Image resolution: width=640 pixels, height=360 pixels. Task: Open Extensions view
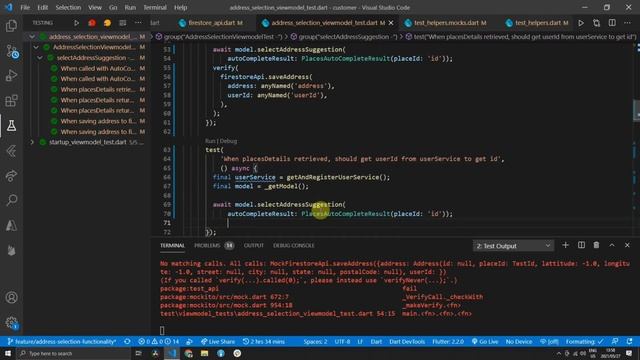[11, 101]
